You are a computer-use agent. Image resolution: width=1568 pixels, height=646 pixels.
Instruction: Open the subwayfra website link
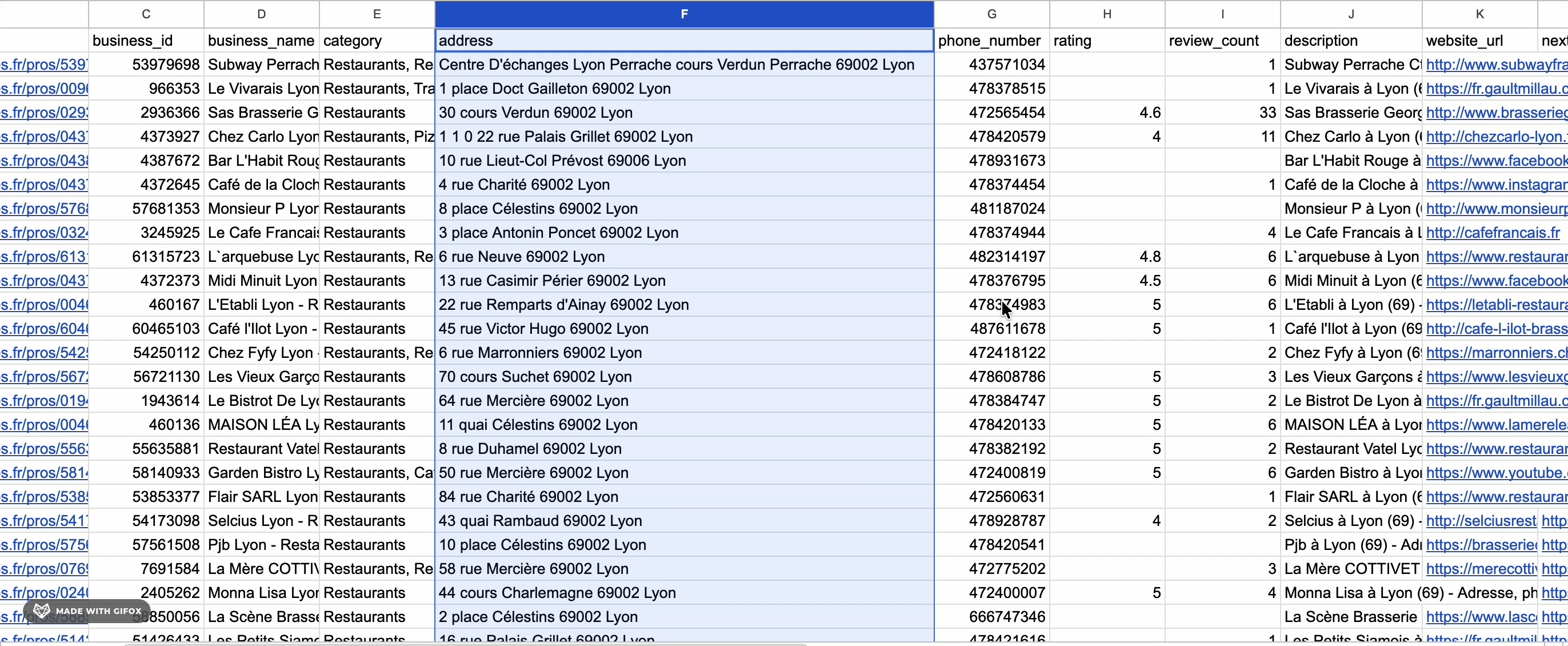click(x=1496, y=65)
